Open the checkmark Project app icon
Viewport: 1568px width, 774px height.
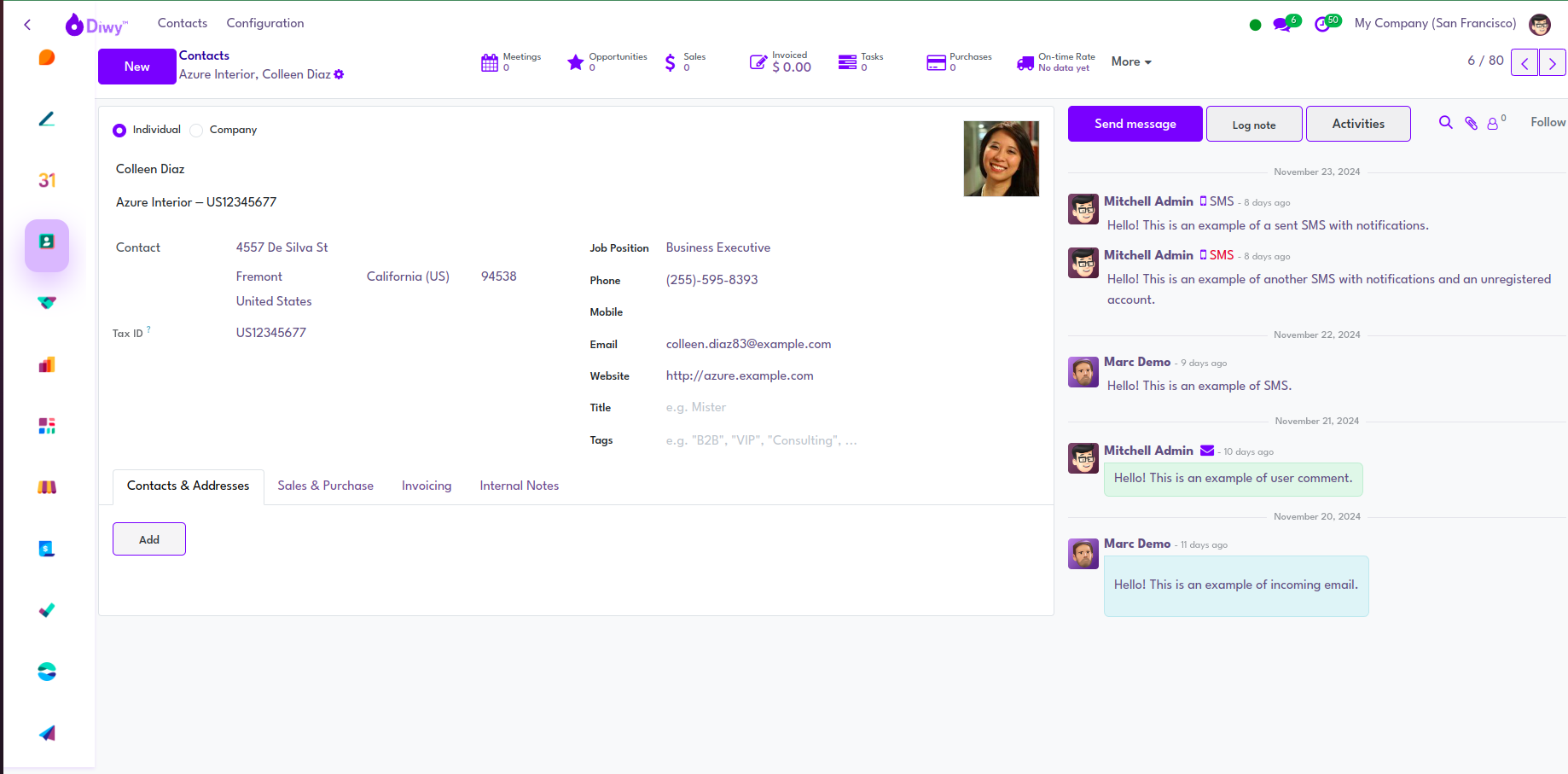point(47,610)
